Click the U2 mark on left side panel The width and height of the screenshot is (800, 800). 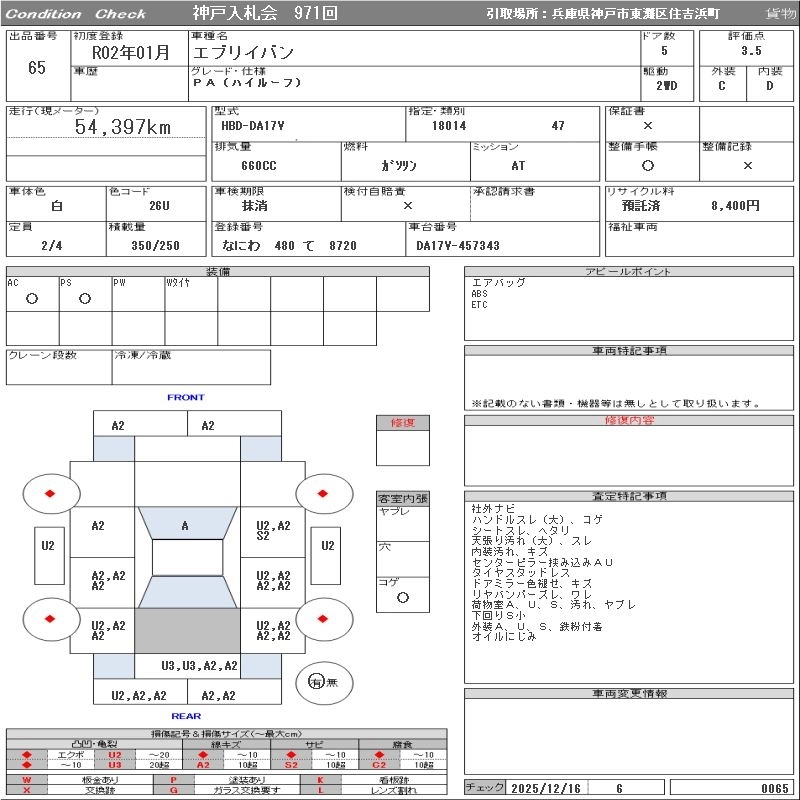(x=47, y=546)
